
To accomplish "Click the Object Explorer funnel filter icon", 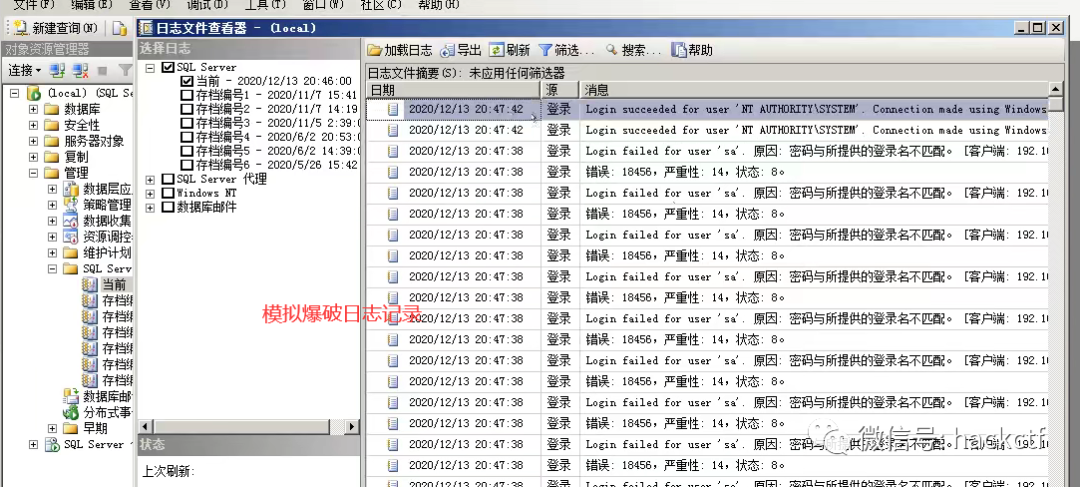I will point(125,70).
